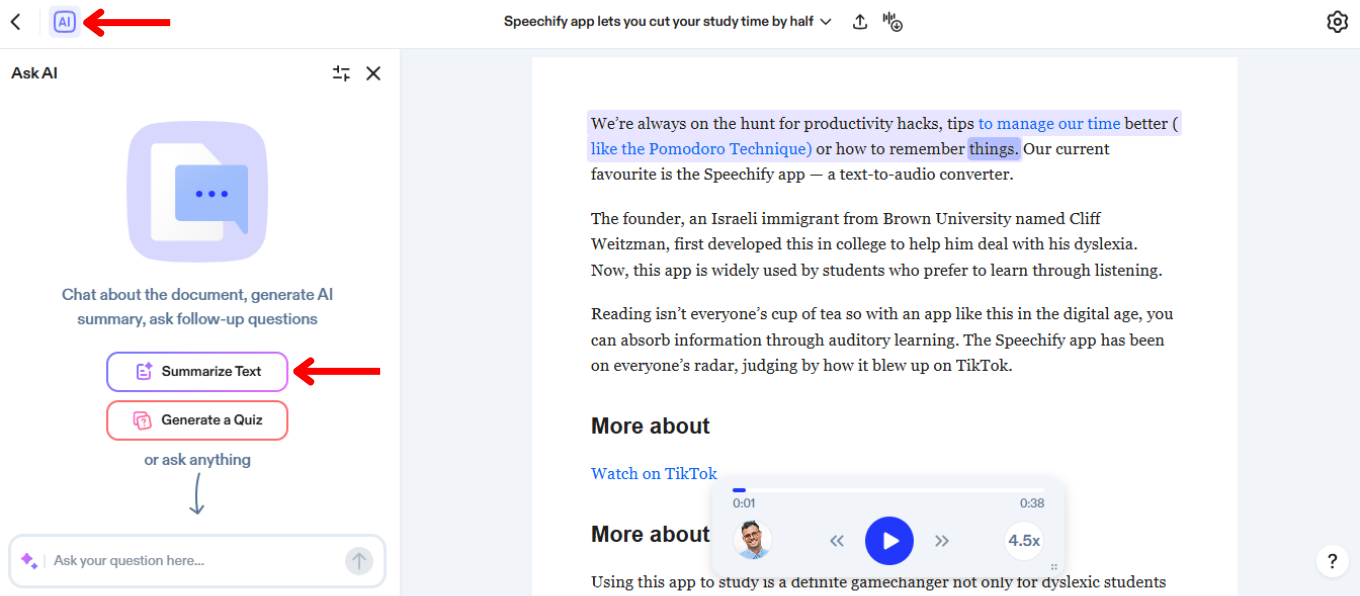Click the share/upload icon in header
This screenshot has width=1360, height=596.
click(x=860, y=22)
